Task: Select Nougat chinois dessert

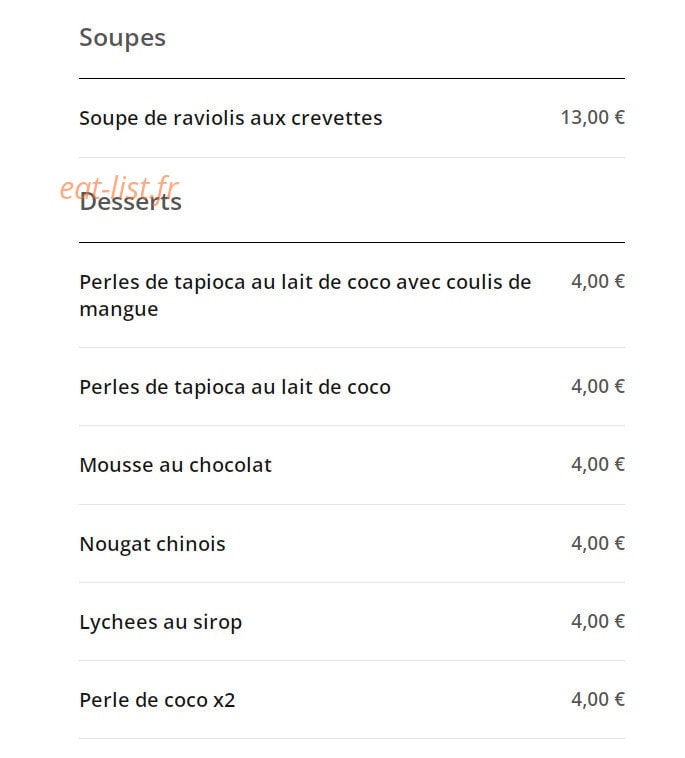Action: pos(152,544)
